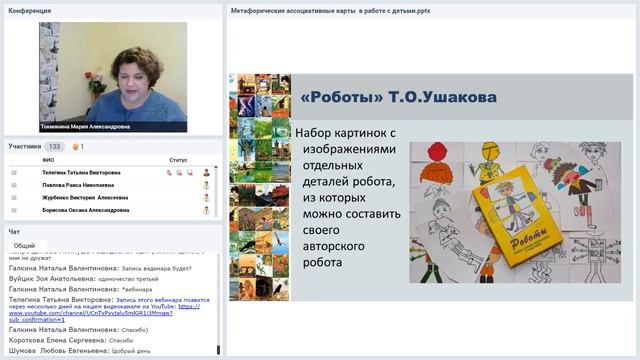Click the row marker beside Борисова Оксана Александровна

tap(14, 211)
